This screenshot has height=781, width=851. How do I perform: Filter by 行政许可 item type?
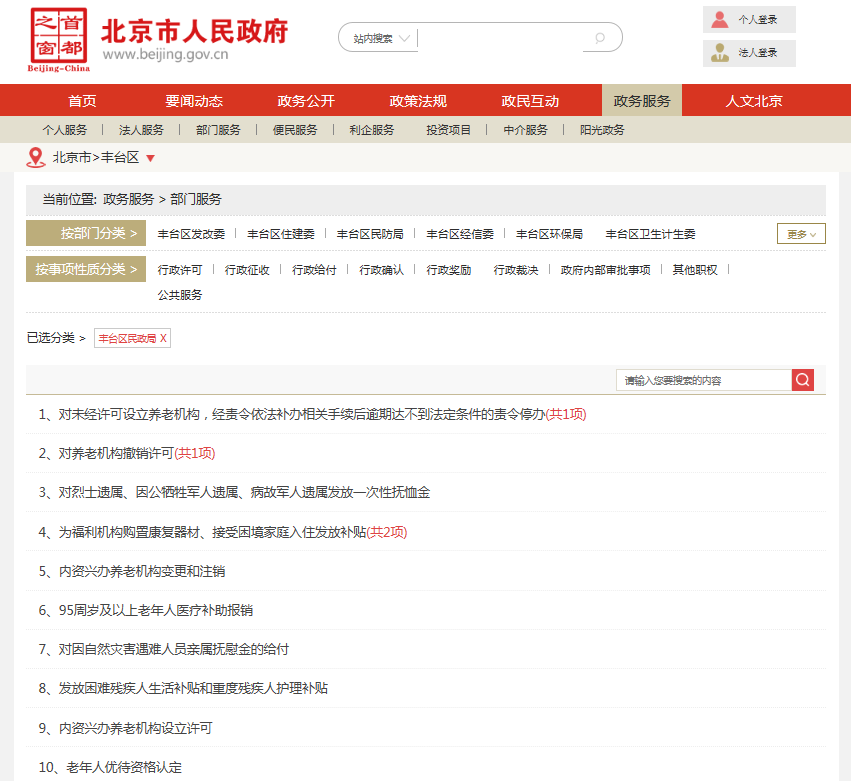[180, 270]
